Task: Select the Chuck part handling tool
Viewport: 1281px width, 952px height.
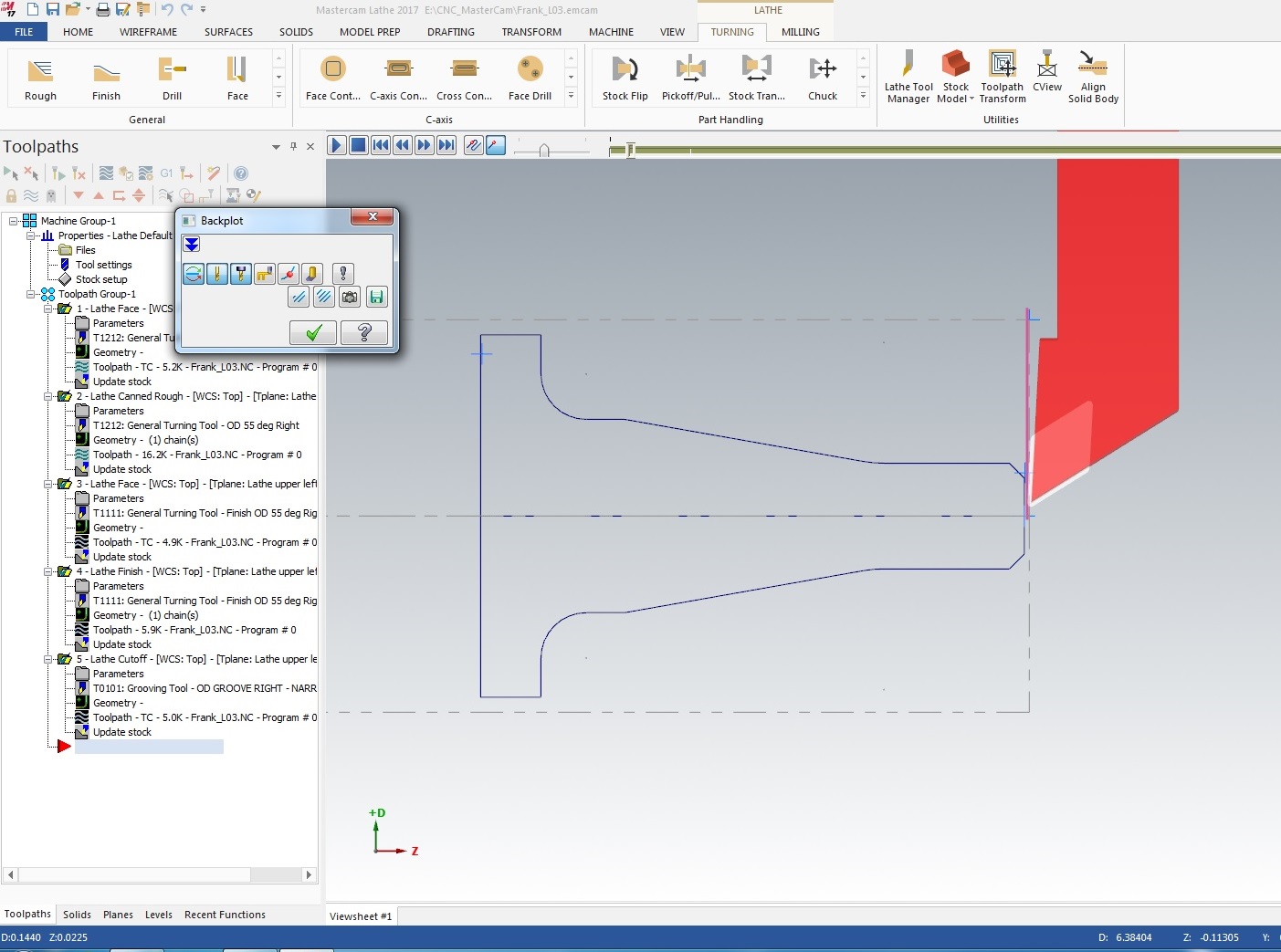Action: 822,78
